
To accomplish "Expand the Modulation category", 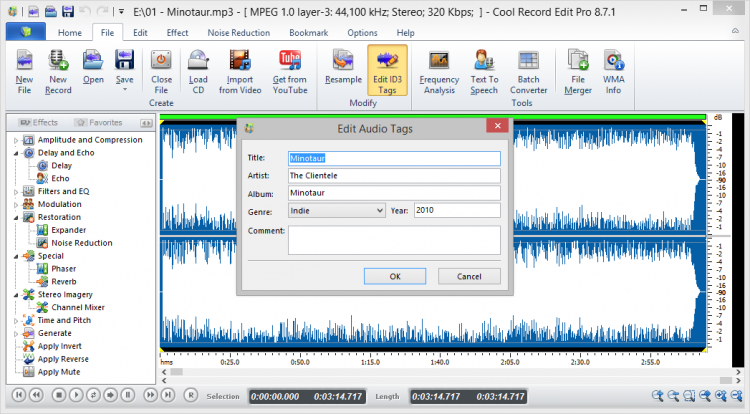I will point(16,205).
